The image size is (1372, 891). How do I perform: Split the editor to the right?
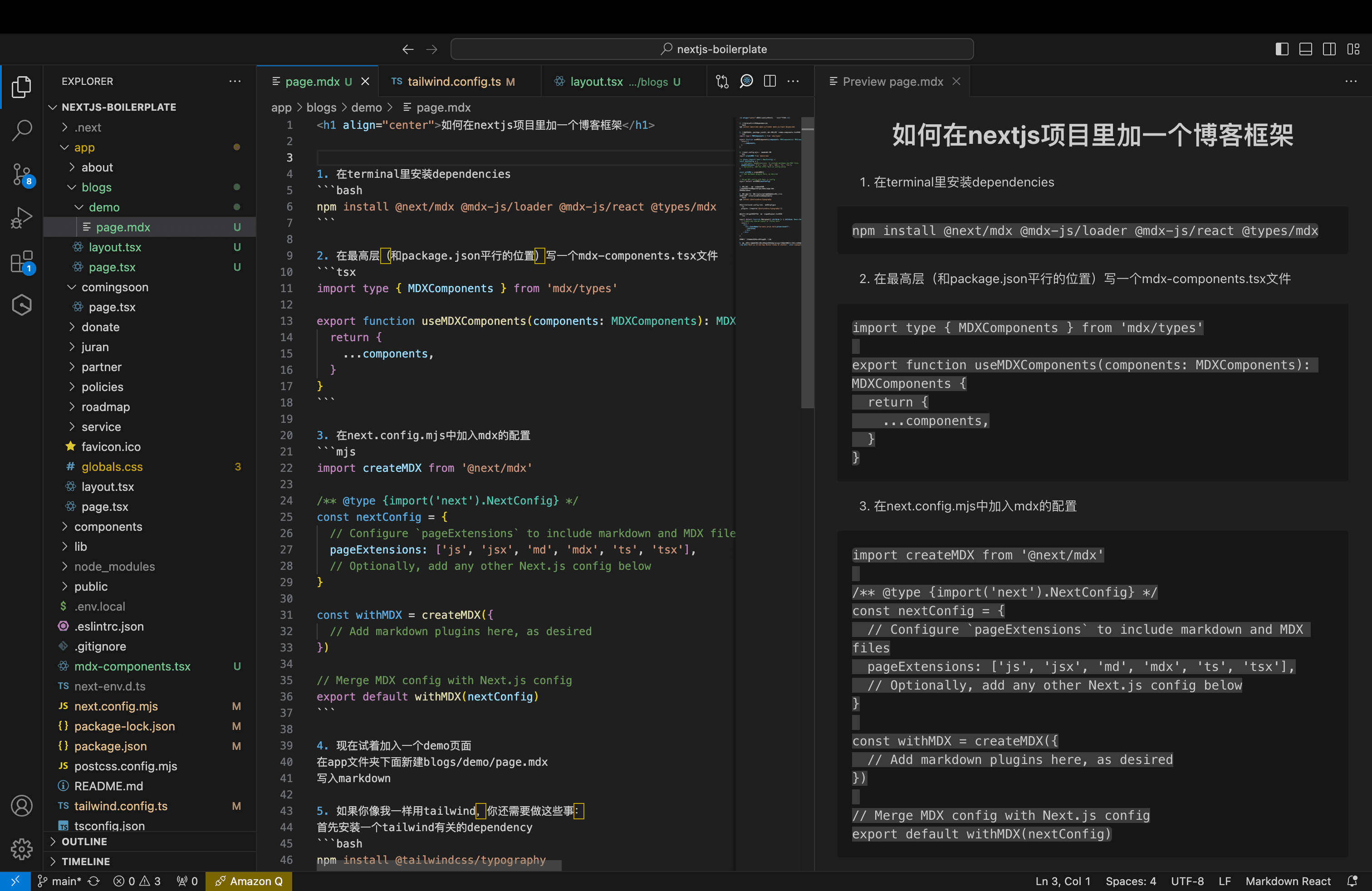(x=769, y=81)
